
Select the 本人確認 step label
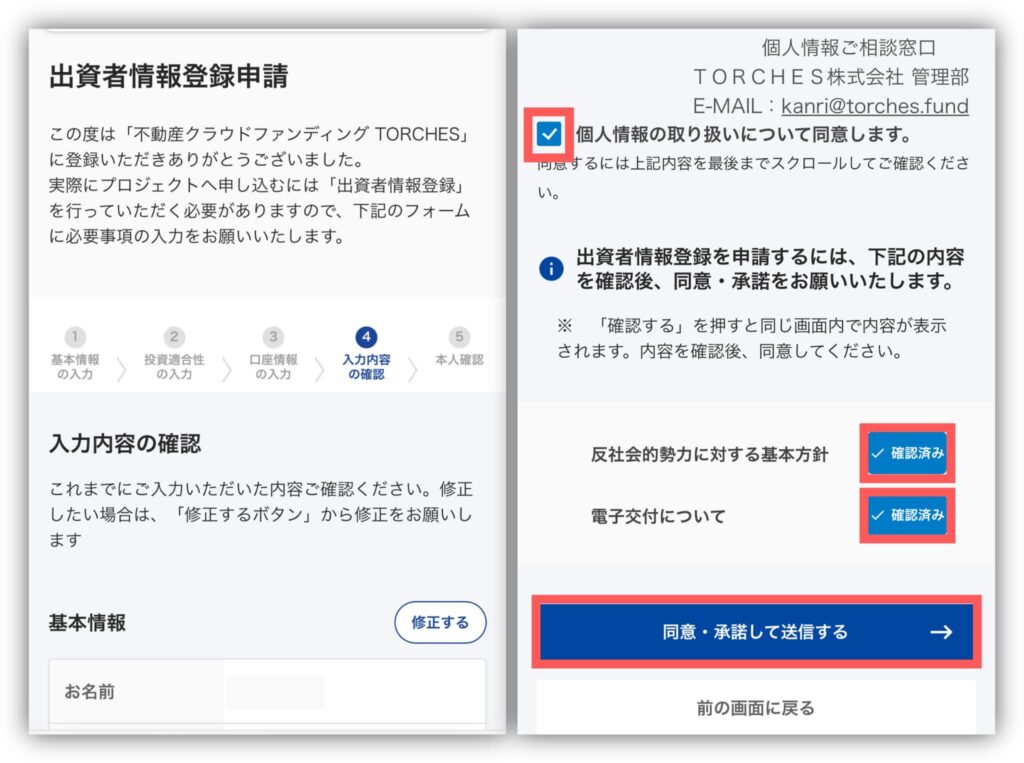click(x=459, y=359)
